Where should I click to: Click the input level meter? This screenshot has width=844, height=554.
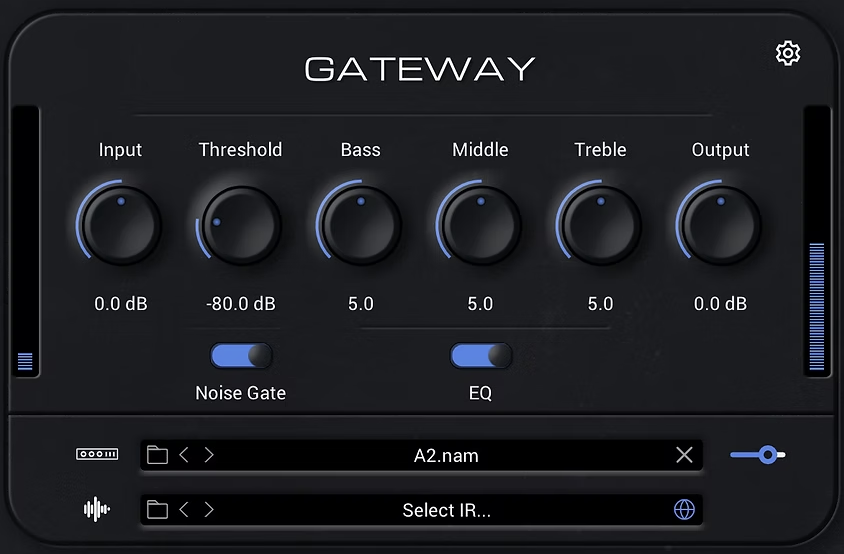[25, 241]
